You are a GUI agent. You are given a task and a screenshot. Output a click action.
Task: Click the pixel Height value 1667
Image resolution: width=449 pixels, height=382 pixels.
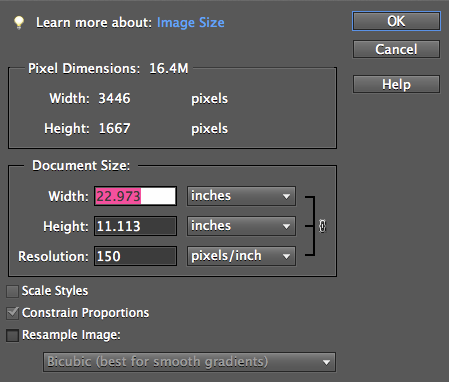[114, 128]
